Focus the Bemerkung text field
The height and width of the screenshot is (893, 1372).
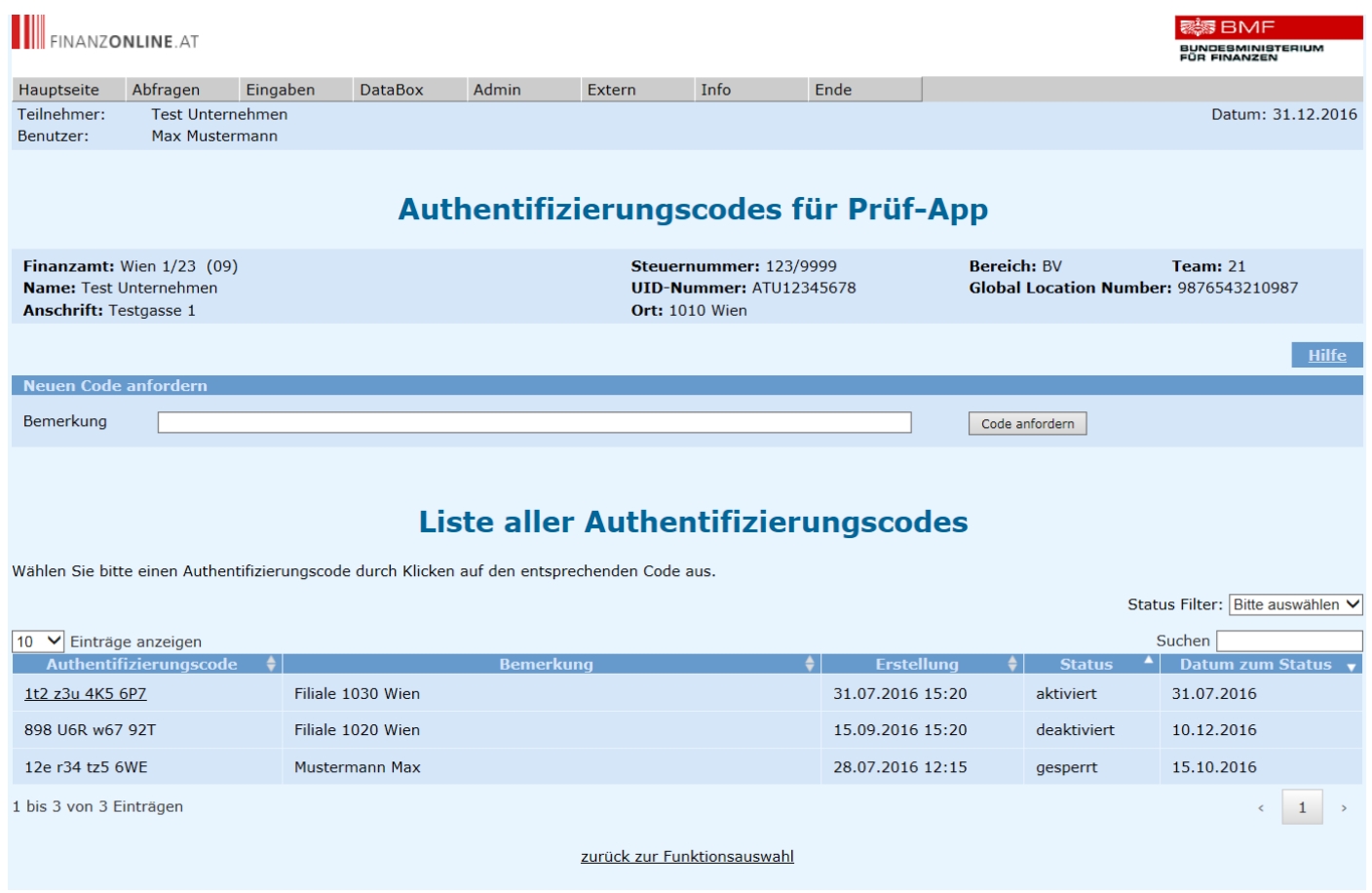click(x=534, y=422)
